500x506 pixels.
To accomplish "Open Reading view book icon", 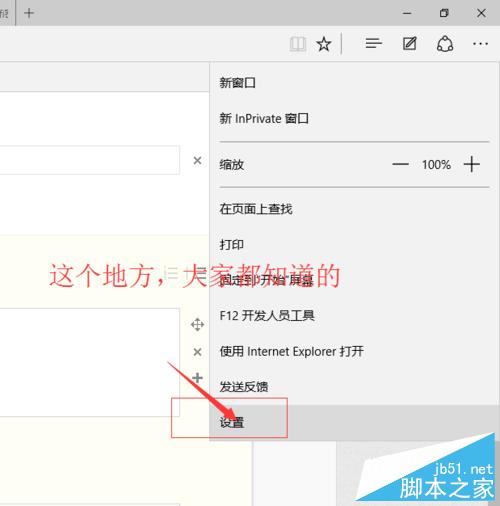I will pyautogui.click(x=298, y=44).
